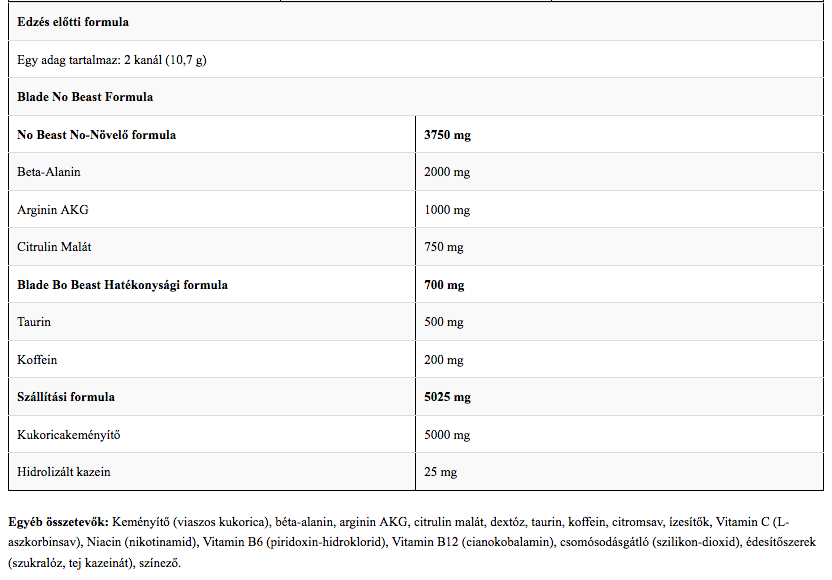Select the Citrulin Malát cell
Image resolution: width=832 pixels, height=580 pixels.
[55, 247]
